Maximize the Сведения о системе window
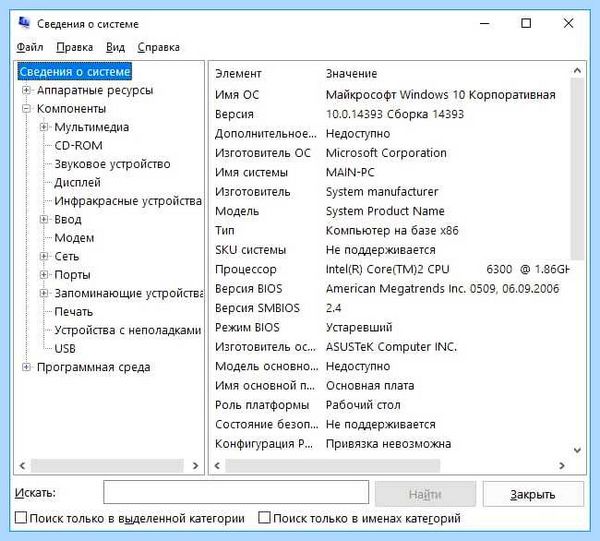The width and height of the screenshot is (600, 541). click(x=526, y=23)
